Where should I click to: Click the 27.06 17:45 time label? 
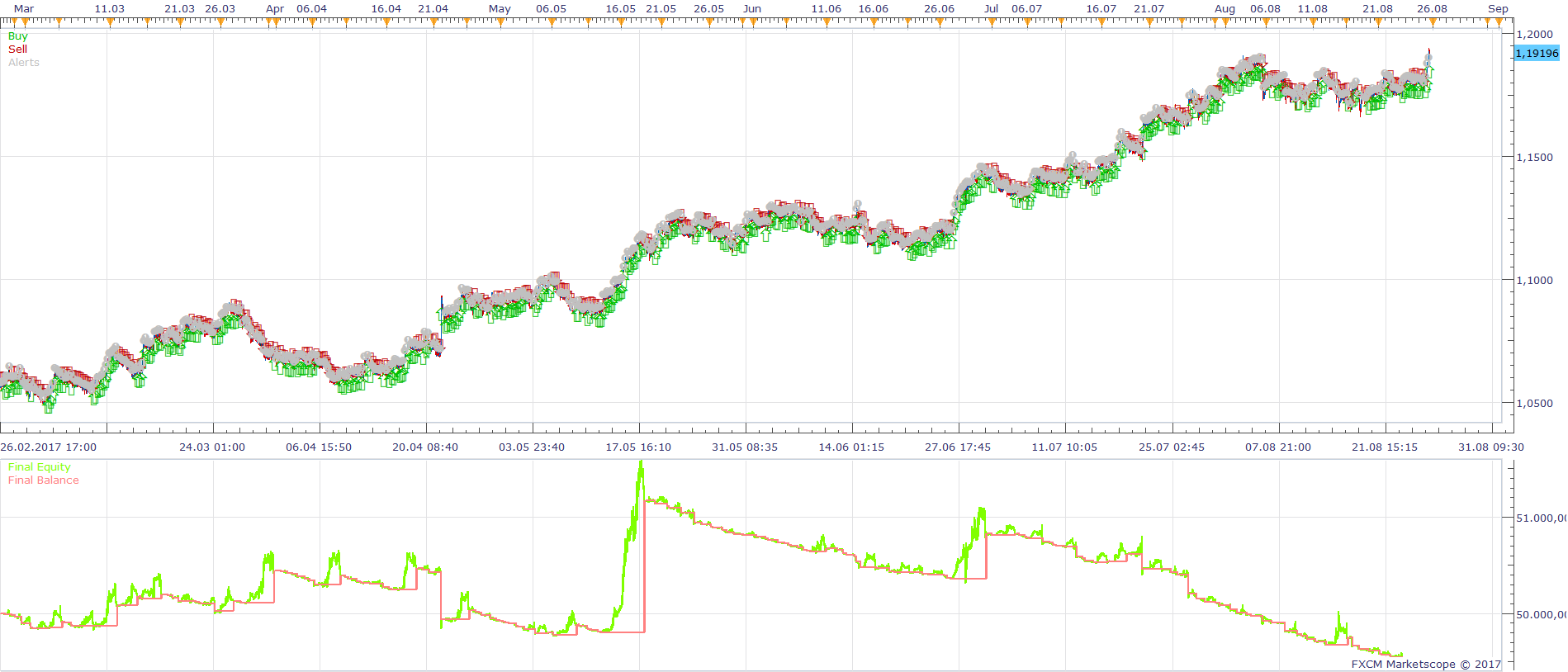coord(958,447)
